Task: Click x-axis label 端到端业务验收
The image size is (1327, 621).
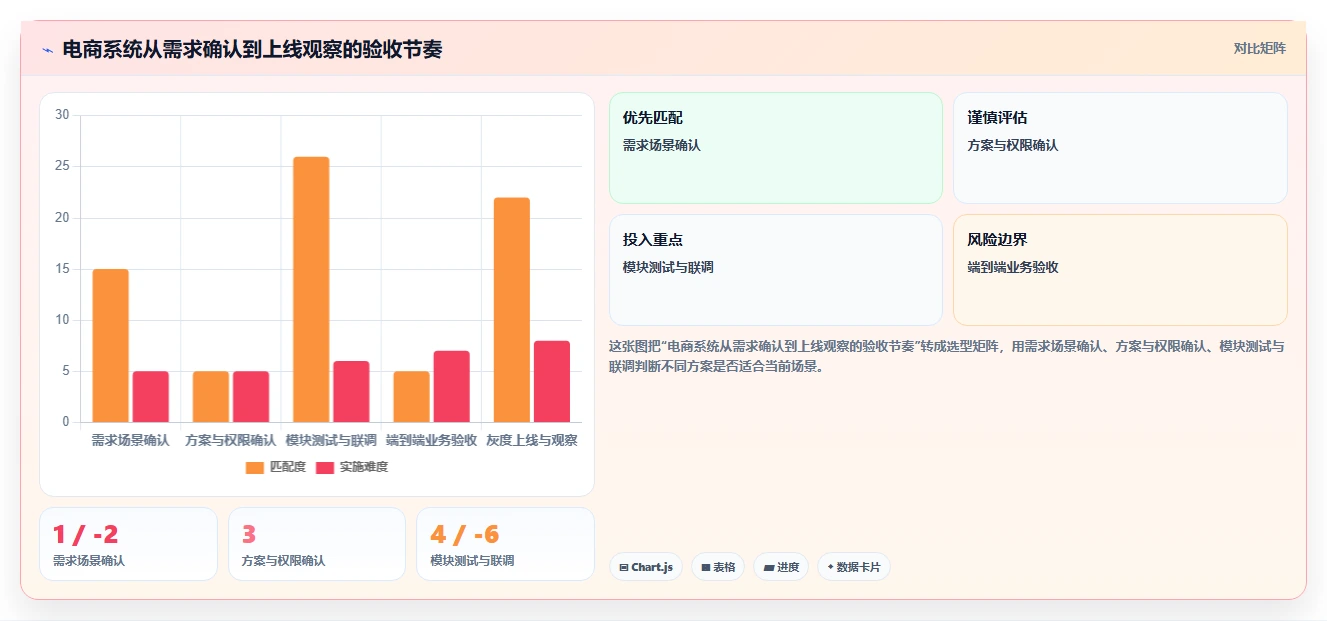Action: tap(431, 440)
